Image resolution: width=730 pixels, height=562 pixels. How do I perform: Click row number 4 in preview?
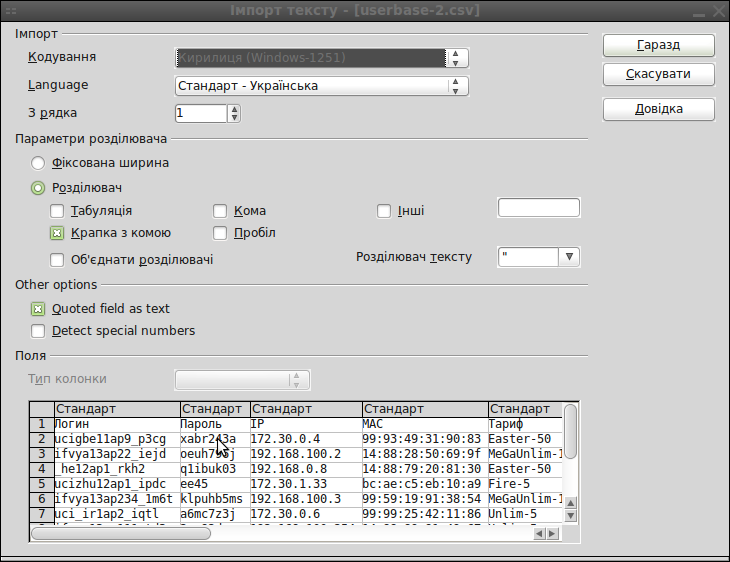tap(42, 469)
